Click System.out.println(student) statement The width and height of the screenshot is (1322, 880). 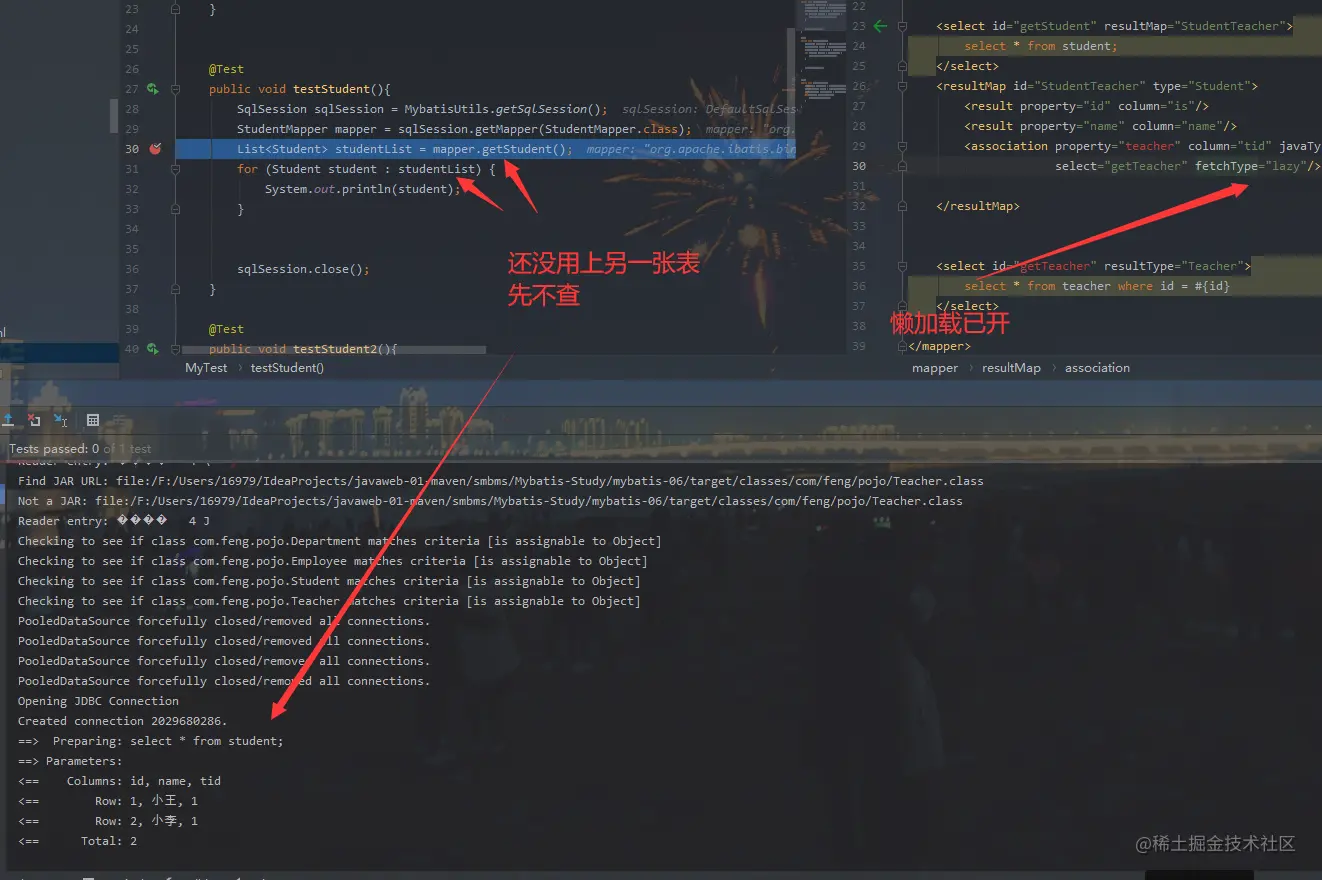coord(363,189)
